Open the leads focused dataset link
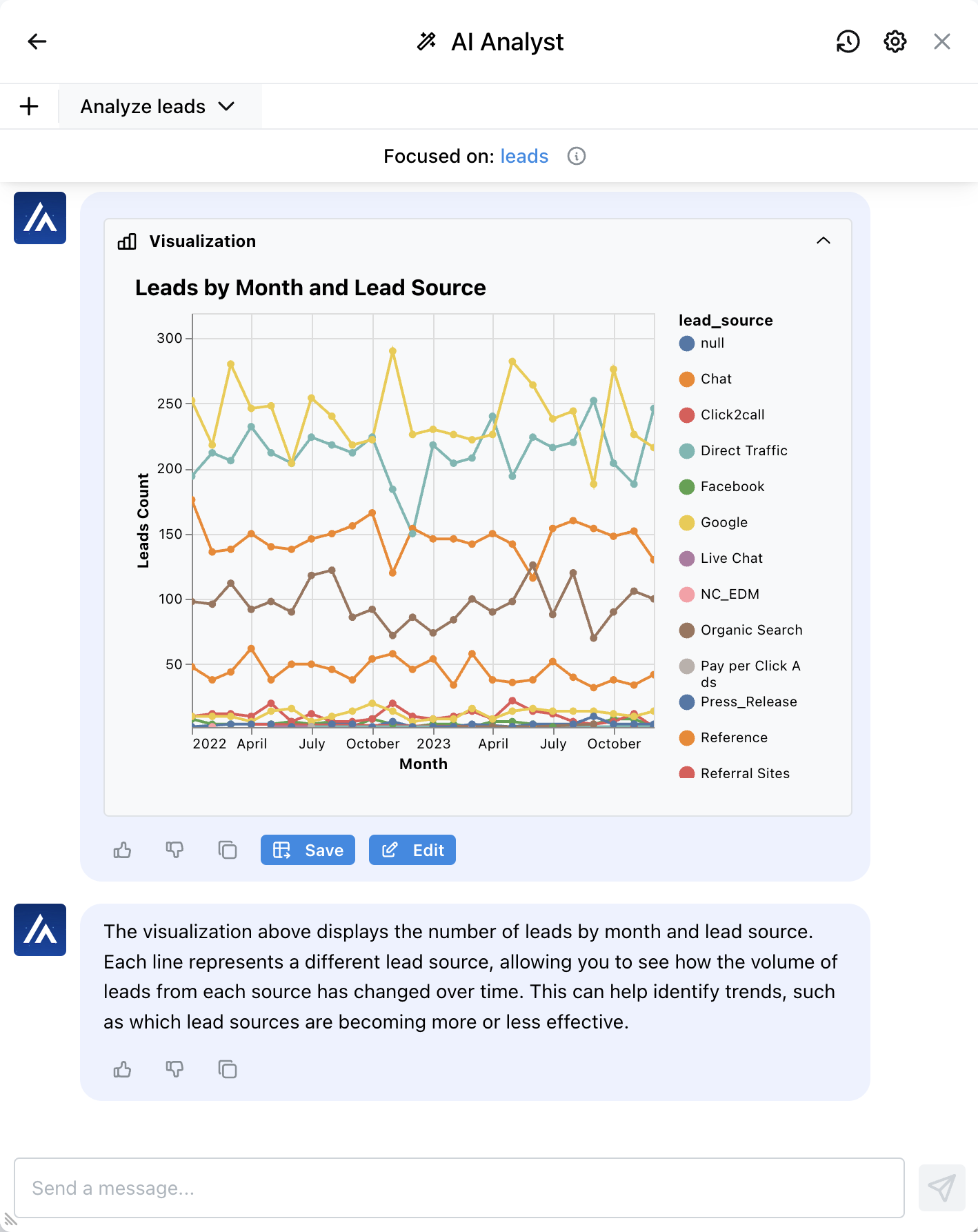Image resolution: width=978 pixels, height=1232 pixels. (x=524, y=157)
